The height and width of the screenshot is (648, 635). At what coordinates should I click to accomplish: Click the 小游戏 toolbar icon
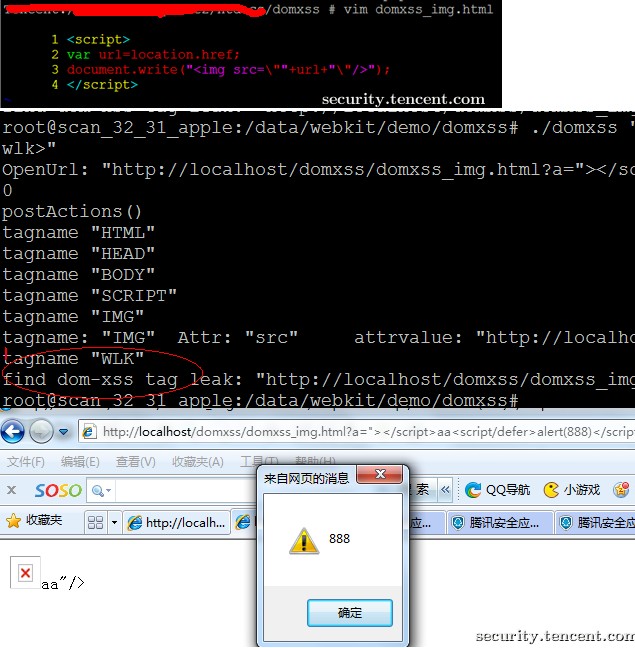[x=572, y=490]
